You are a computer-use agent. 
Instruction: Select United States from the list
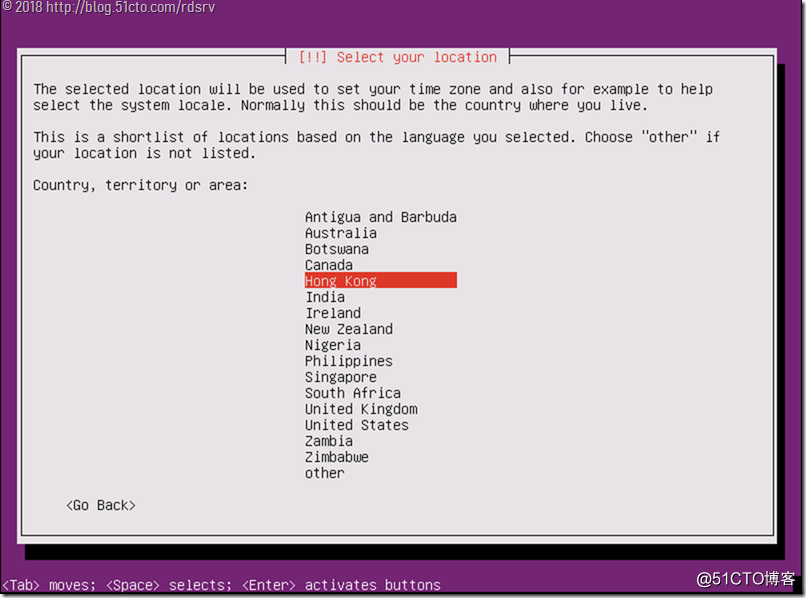pyautogui.click(x=357, y=425)
